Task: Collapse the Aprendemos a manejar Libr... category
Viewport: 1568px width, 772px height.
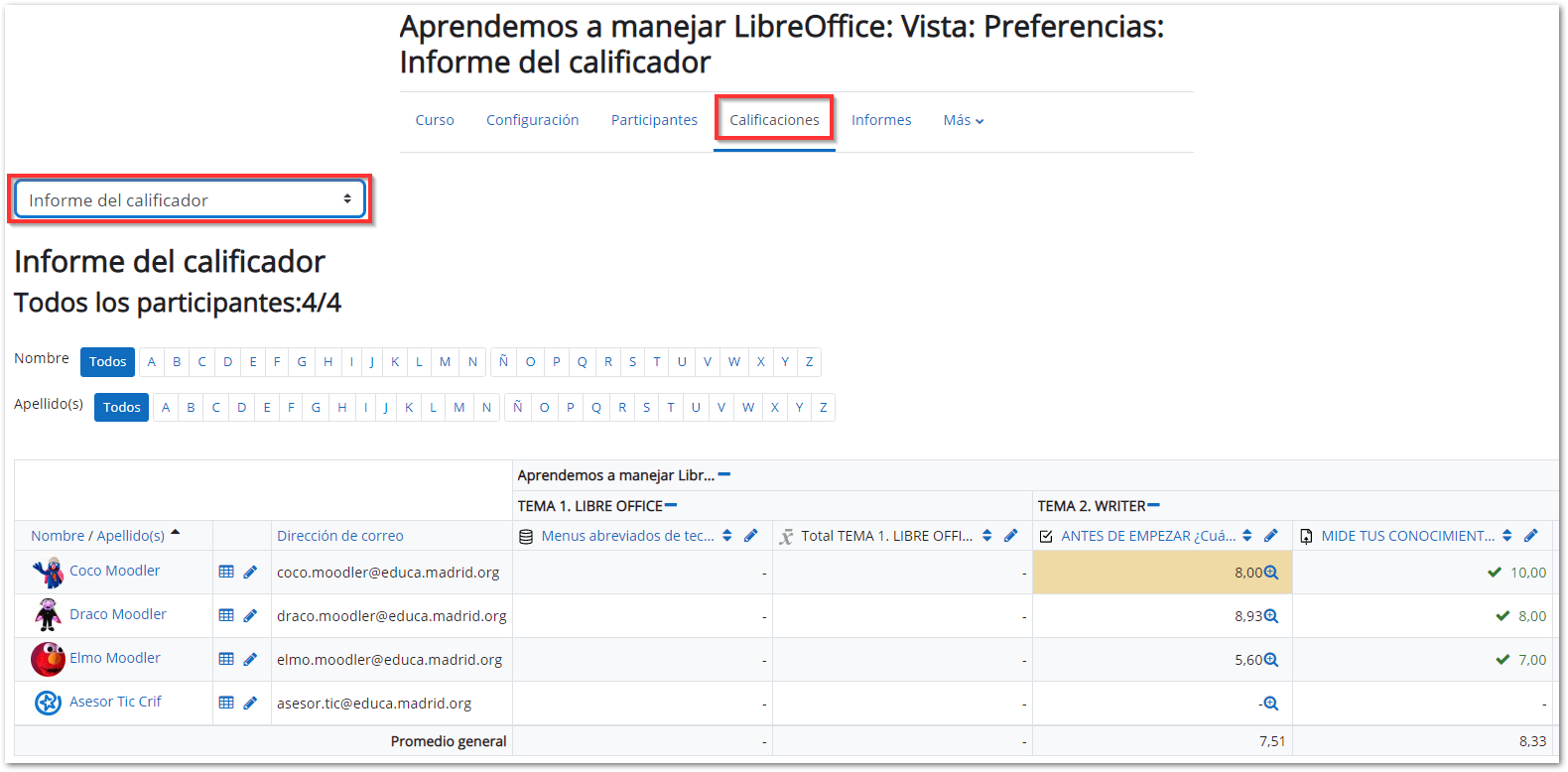Action: coord(724,474)
